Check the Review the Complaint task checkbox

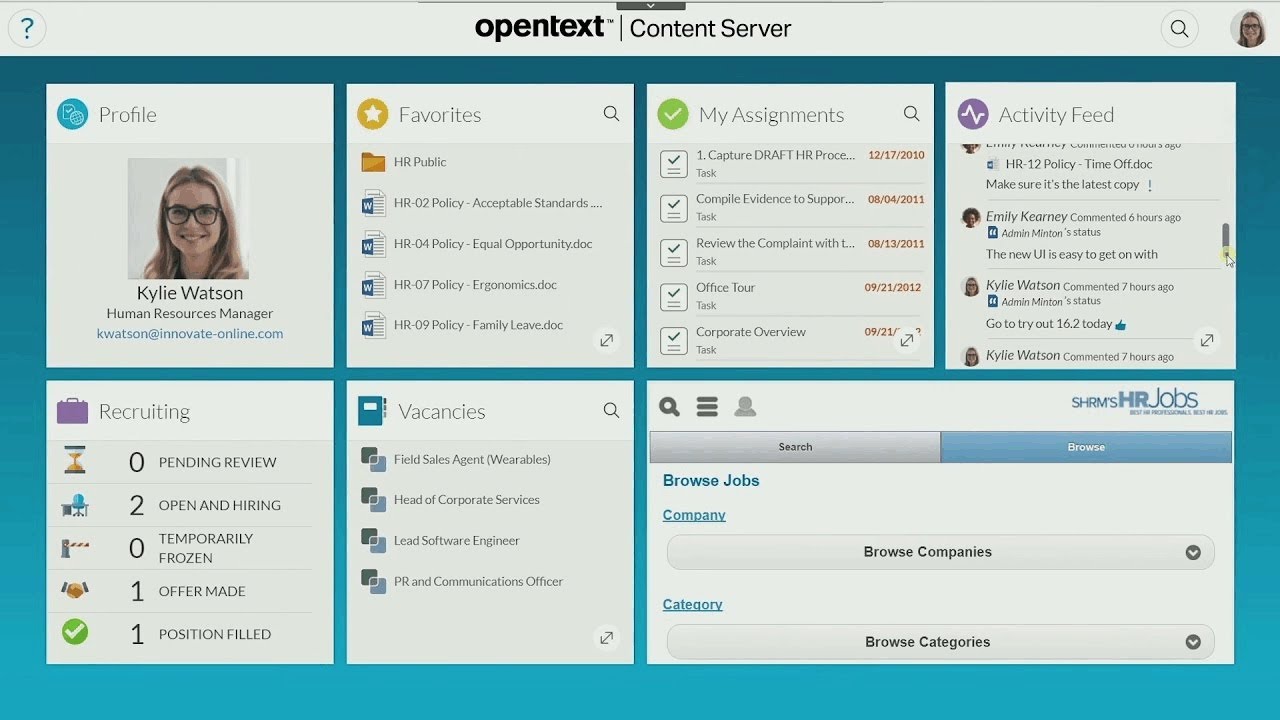[x=674, y=252]
